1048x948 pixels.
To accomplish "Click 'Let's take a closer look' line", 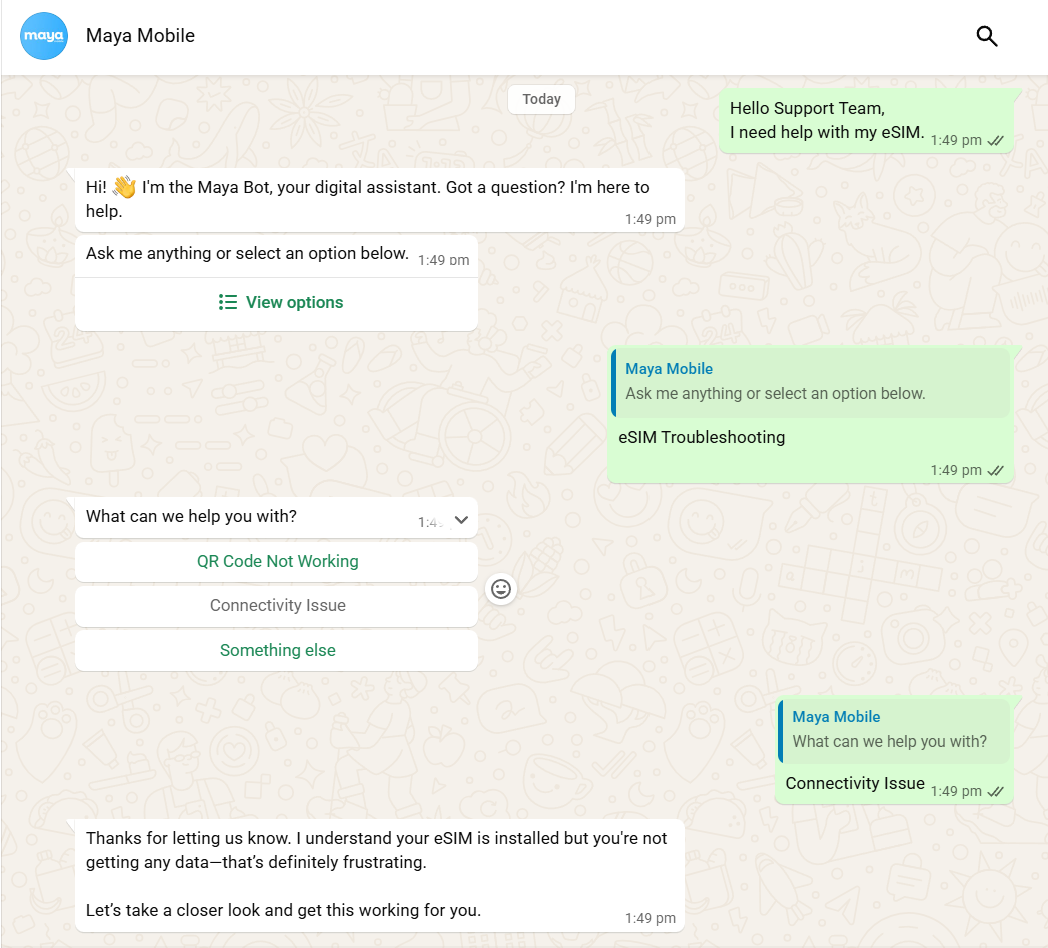I will point(283,911).
